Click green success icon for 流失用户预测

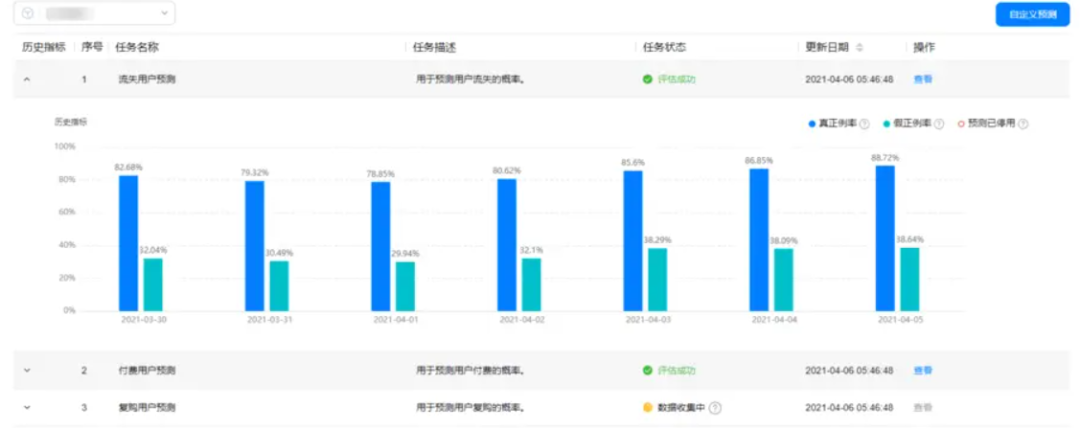pos(647,78)
